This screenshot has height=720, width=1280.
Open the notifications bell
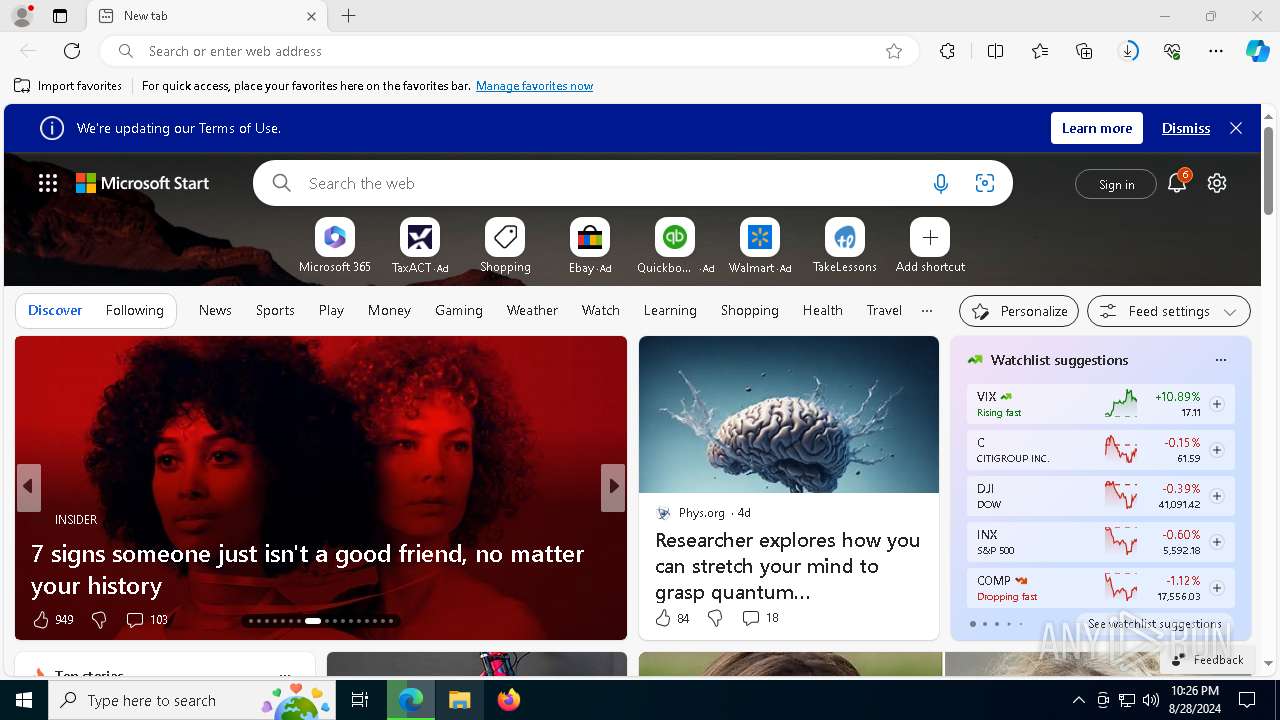click(x=1177, y=183)
